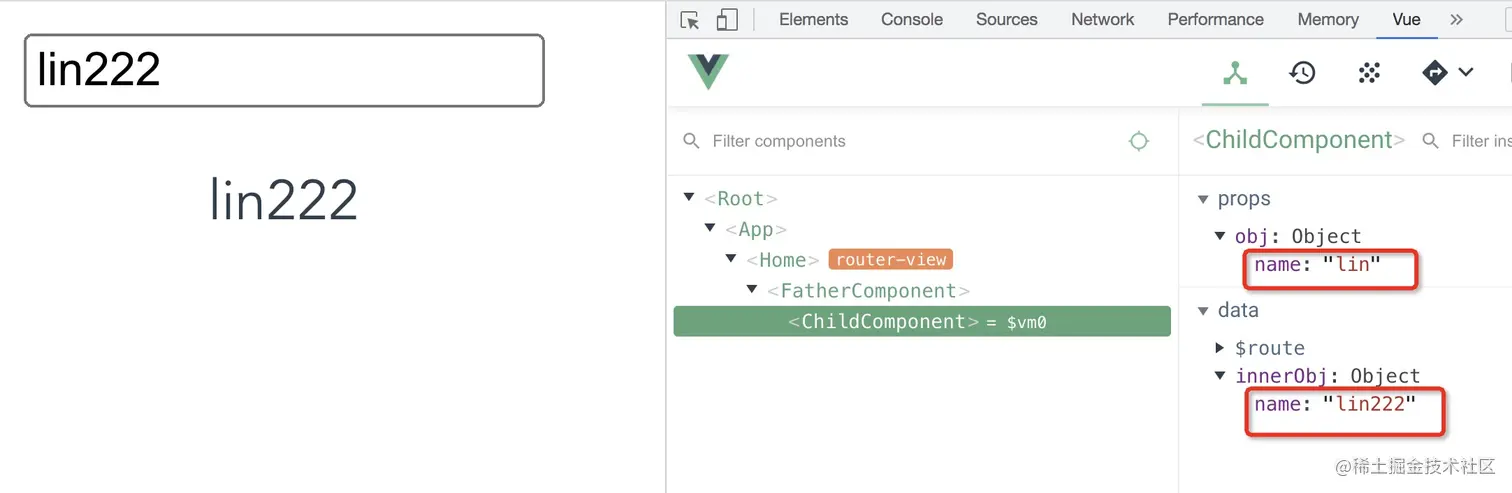The height and width of the screenshot is (493, 1512).
Task: Switch to the Network tab
Action: coord(1102,19)
